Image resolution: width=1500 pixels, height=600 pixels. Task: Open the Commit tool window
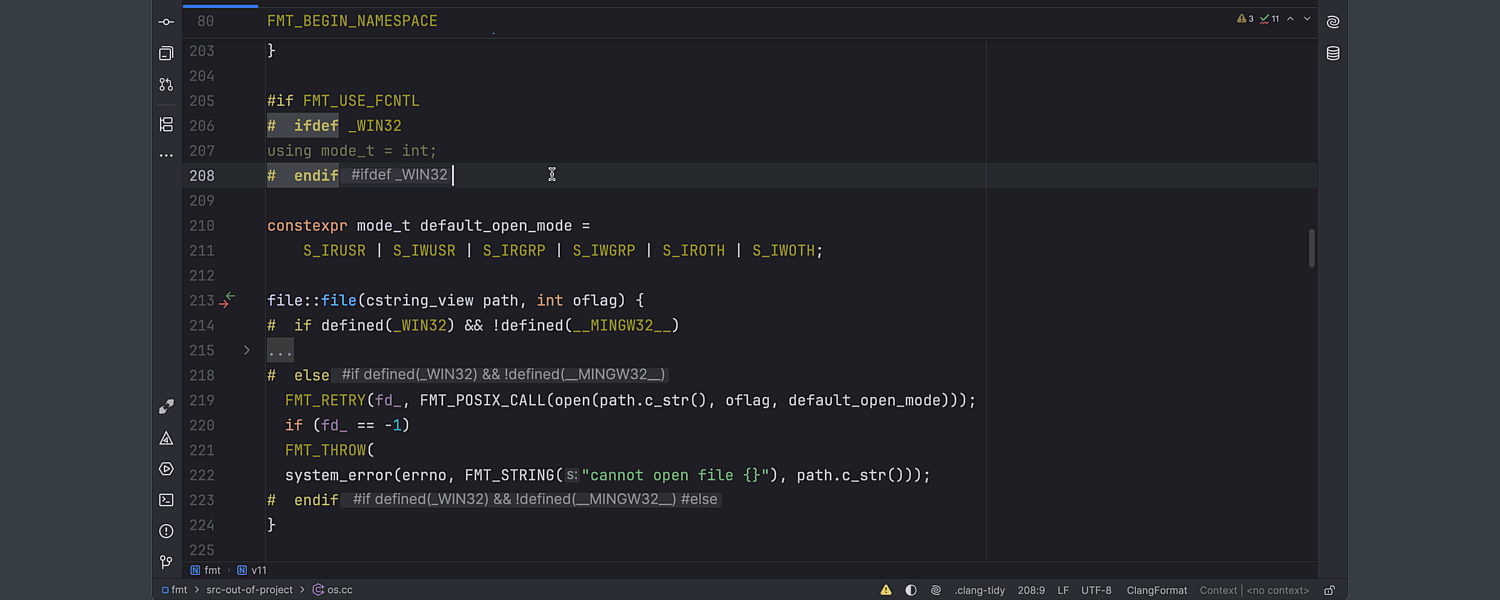click(x=166, y=21)
